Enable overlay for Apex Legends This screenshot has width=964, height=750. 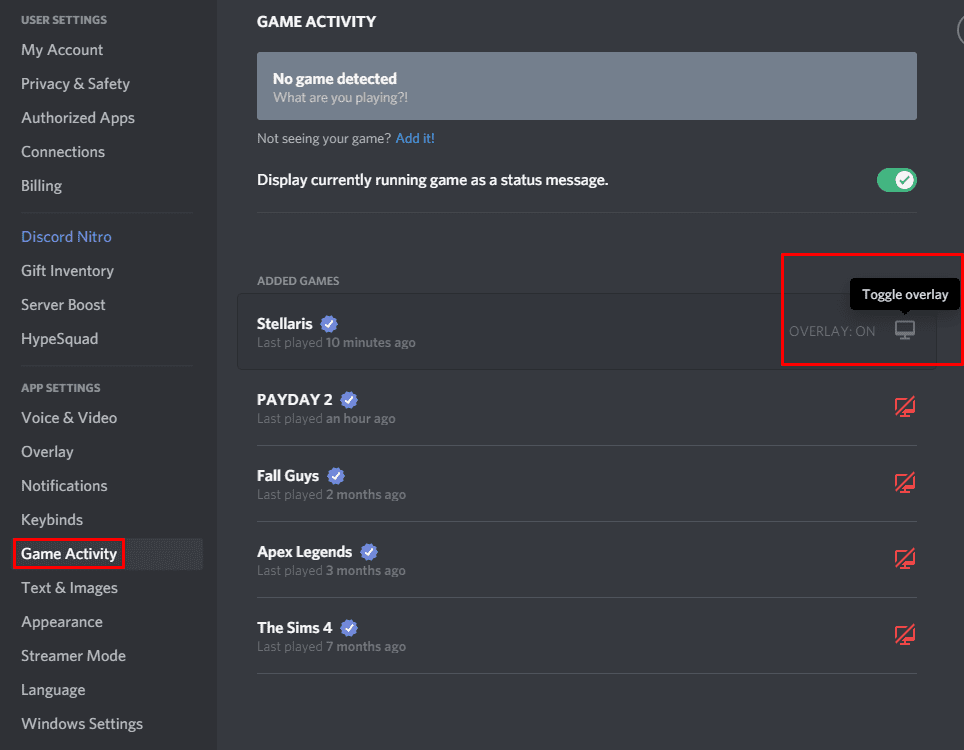click(904, 559)
